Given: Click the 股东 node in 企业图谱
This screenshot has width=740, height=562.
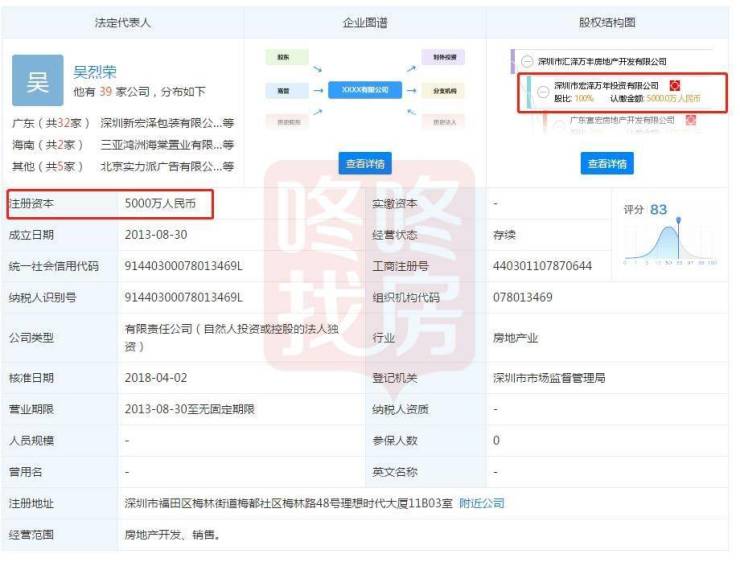Looking at the screenshot, I should tap(286, 57).
